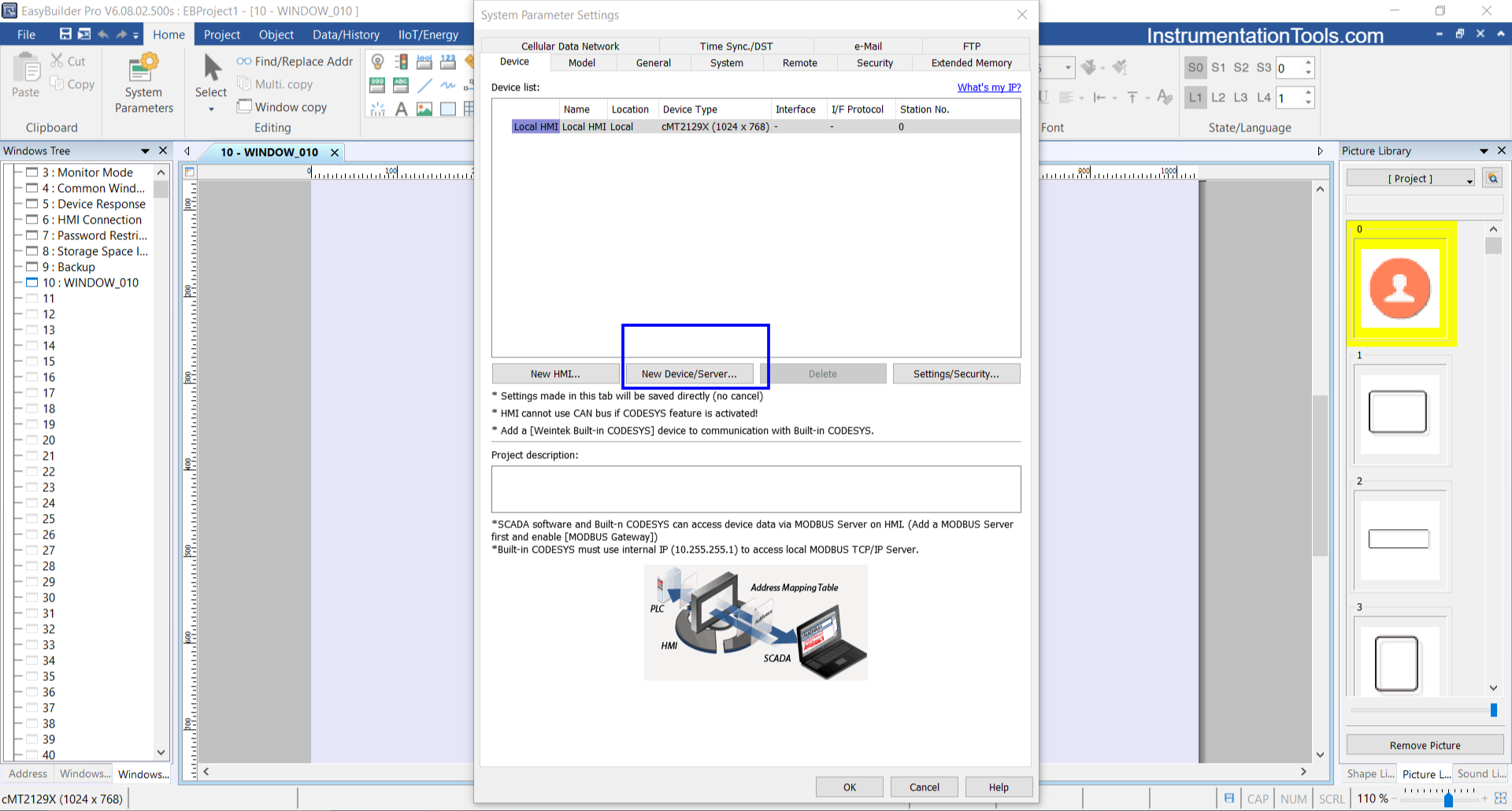Click the search icon in Picture Library

(1492, 178)
